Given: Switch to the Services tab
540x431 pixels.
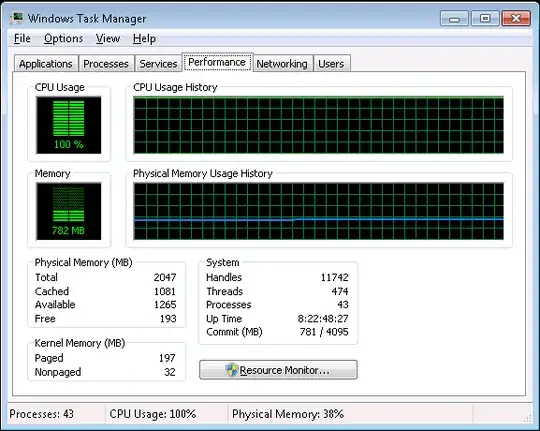Looking at the screenshot, I should point(158,64).
